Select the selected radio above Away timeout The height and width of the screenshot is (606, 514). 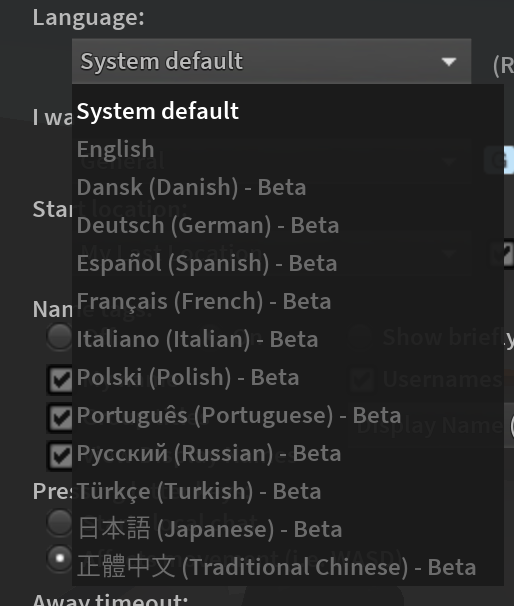pos(59,558)
